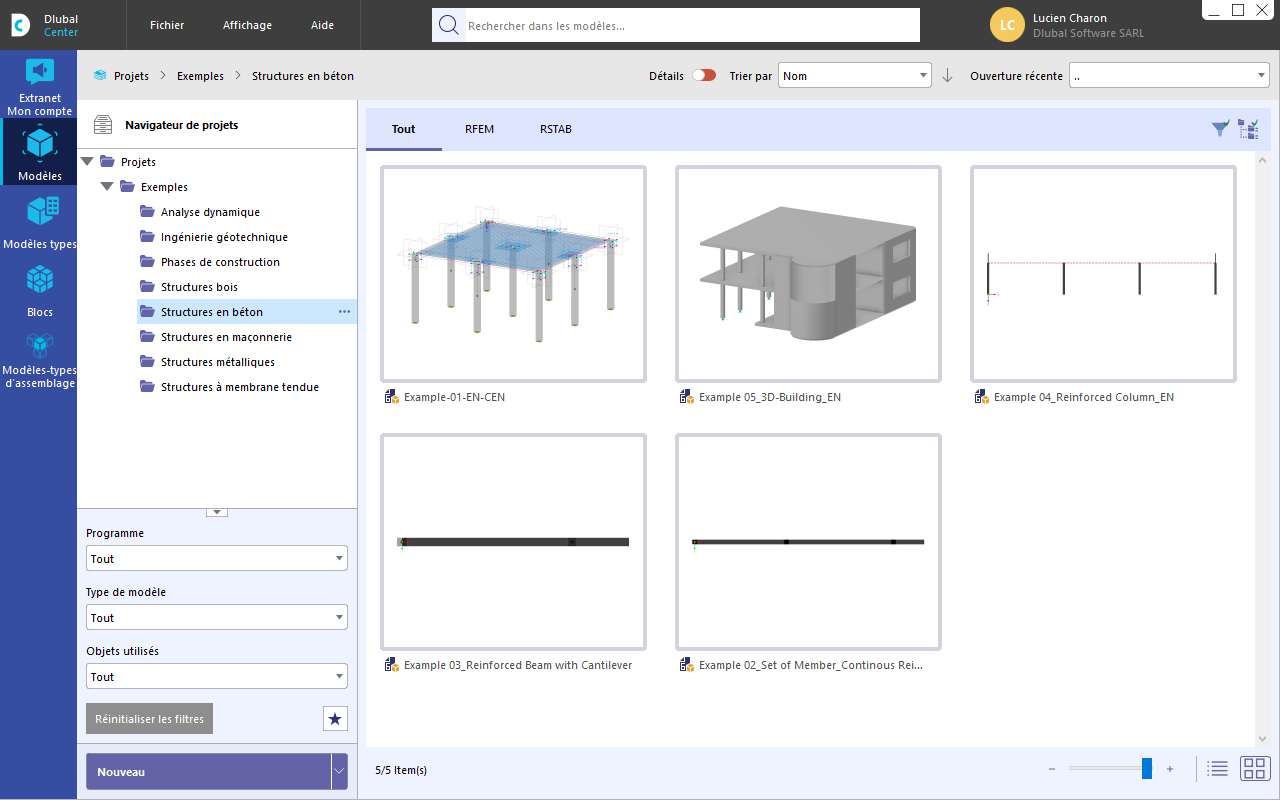Screen dimensions: 1280x800
Task: Toggle the Détails switch
Action: (x=704, y=75)
